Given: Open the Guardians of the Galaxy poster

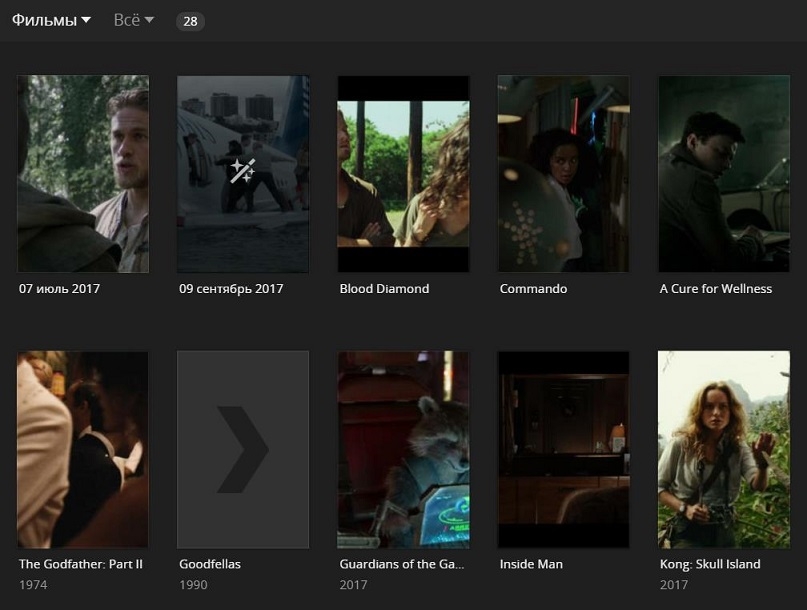Looking at the screenshot, I should [403, 449].
